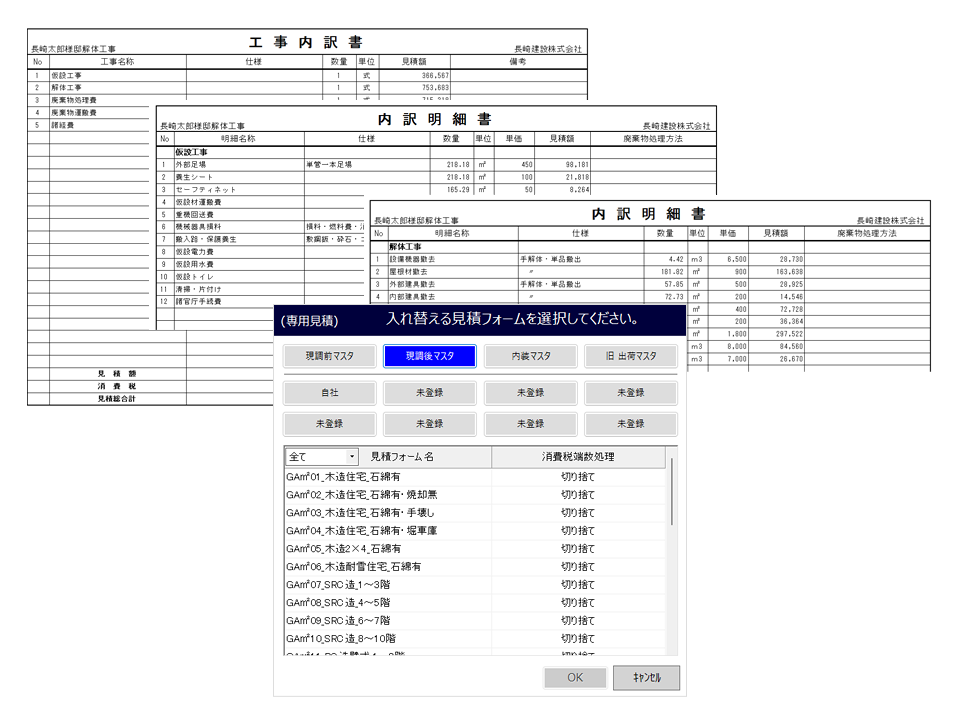Screen dimensions: 960x720
Task: Click the 消費税端数処理 column header
Action: pos(578,457)
